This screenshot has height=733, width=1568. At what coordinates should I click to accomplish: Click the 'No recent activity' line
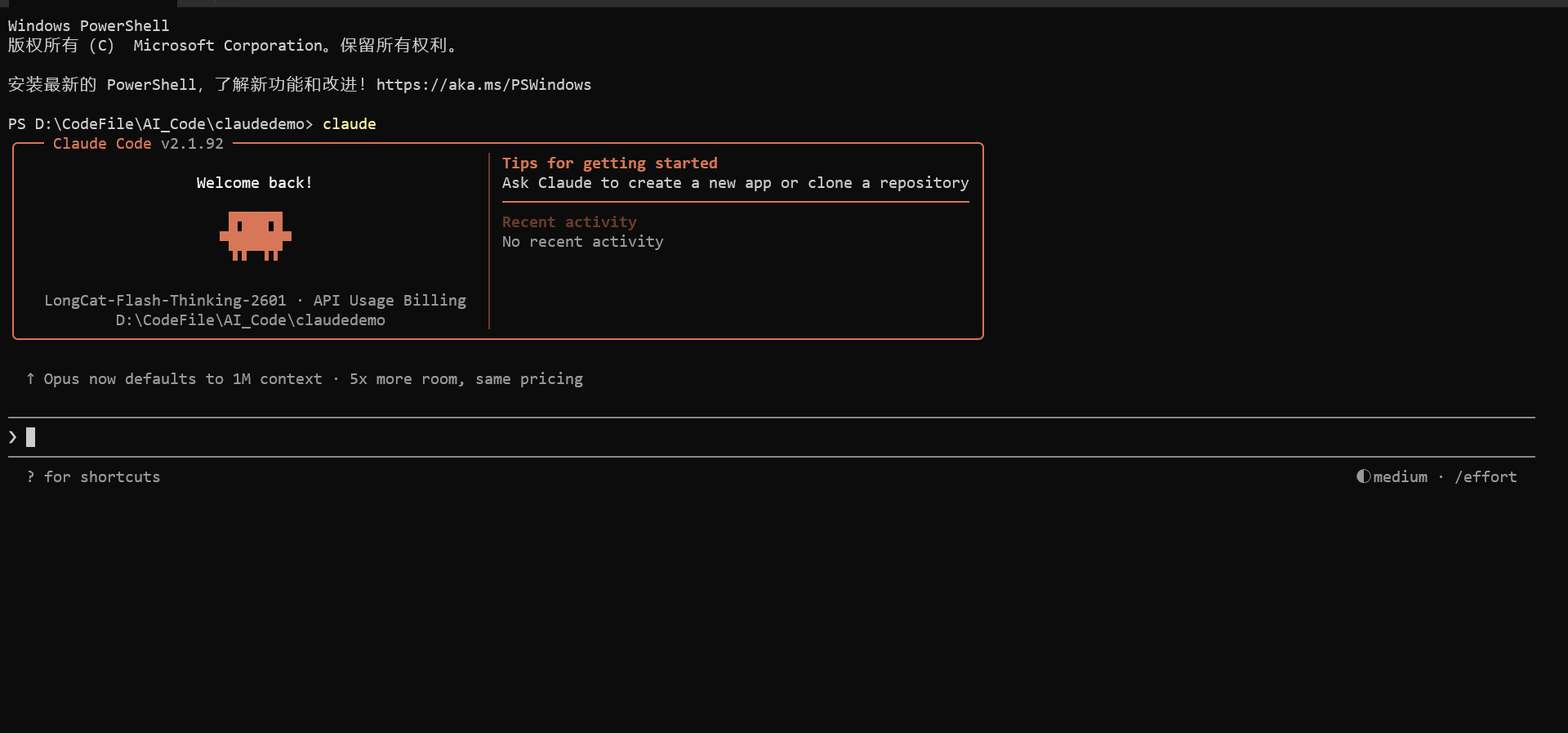tap(583, 242)
